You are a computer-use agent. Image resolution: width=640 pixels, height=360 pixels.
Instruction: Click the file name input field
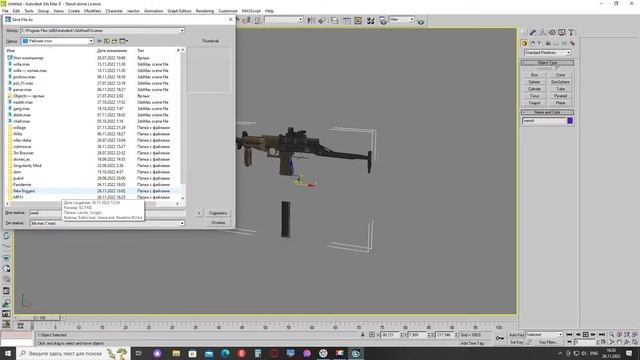[108, 213]
